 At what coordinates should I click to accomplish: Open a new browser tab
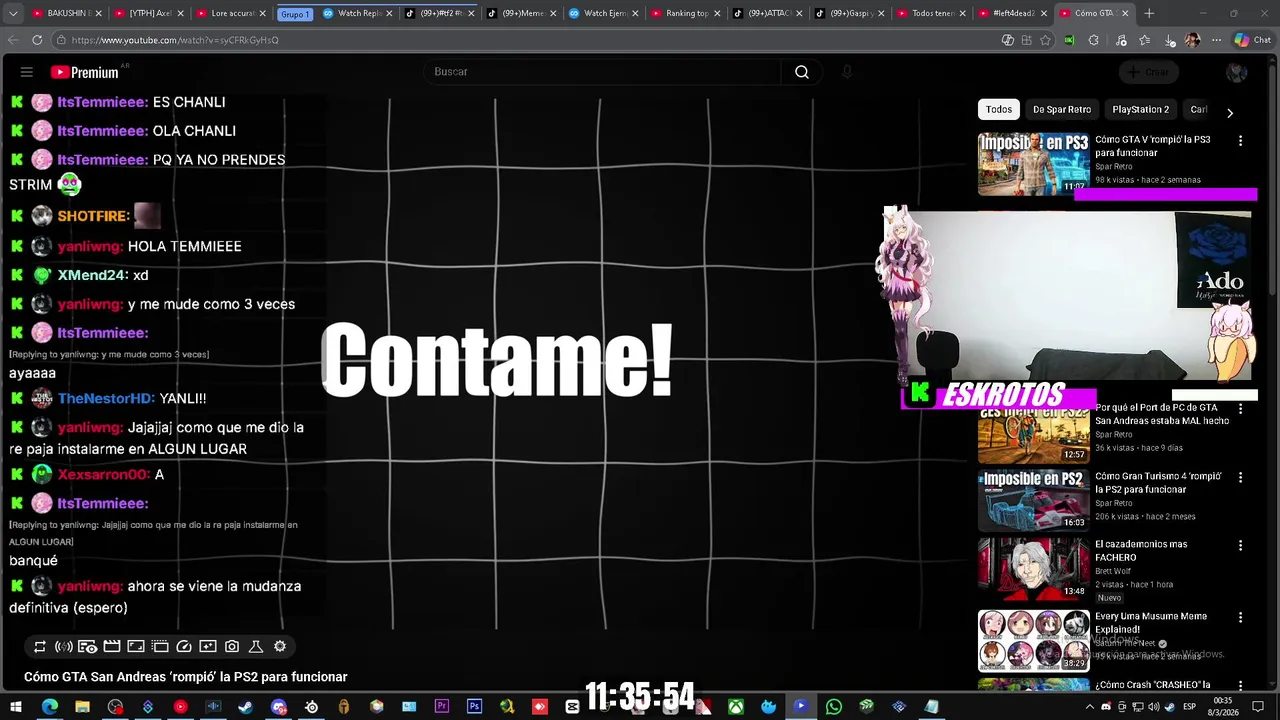point(1149,13)
